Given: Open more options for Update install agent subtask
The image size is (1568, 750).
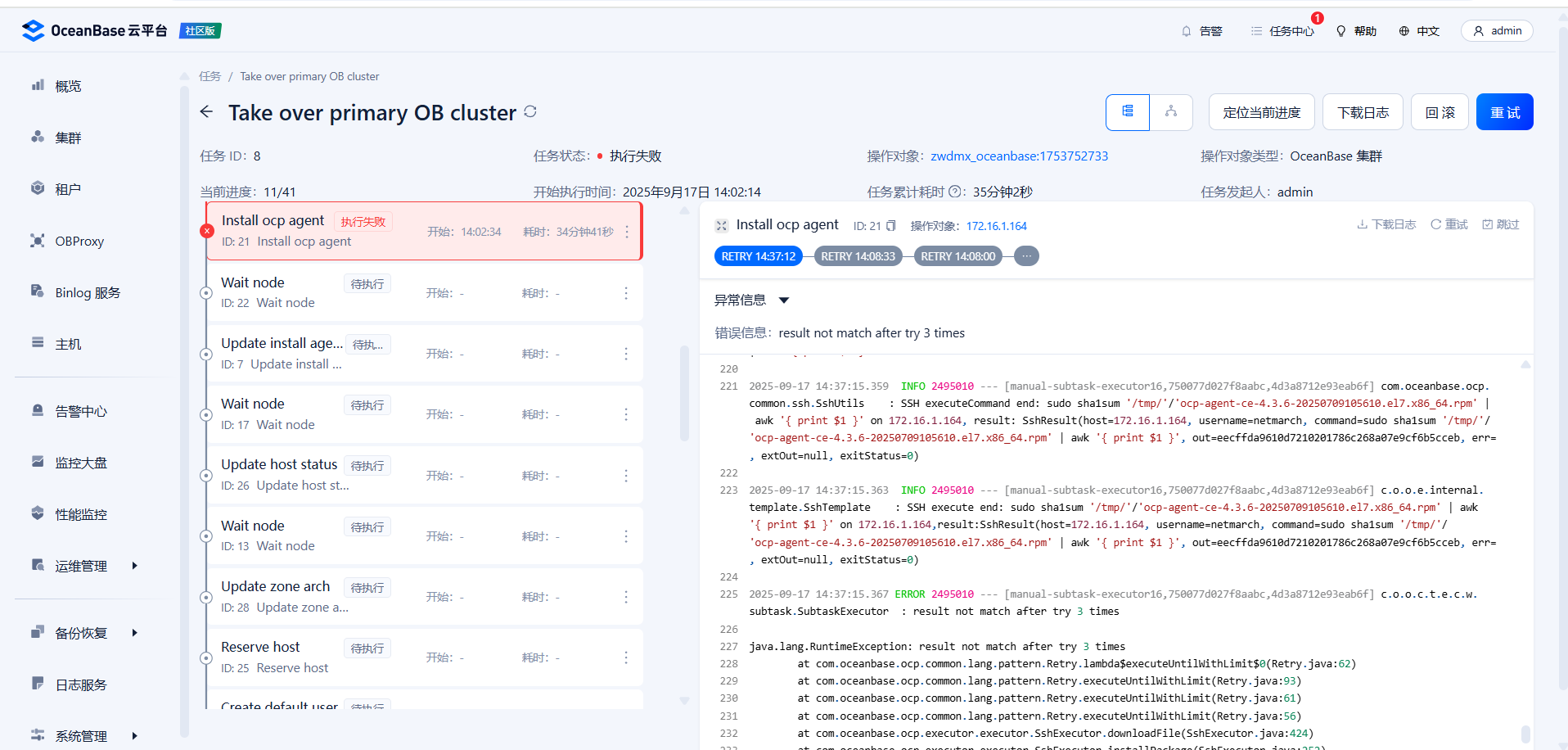Looking at the screenshot, I should pos(626,354).
